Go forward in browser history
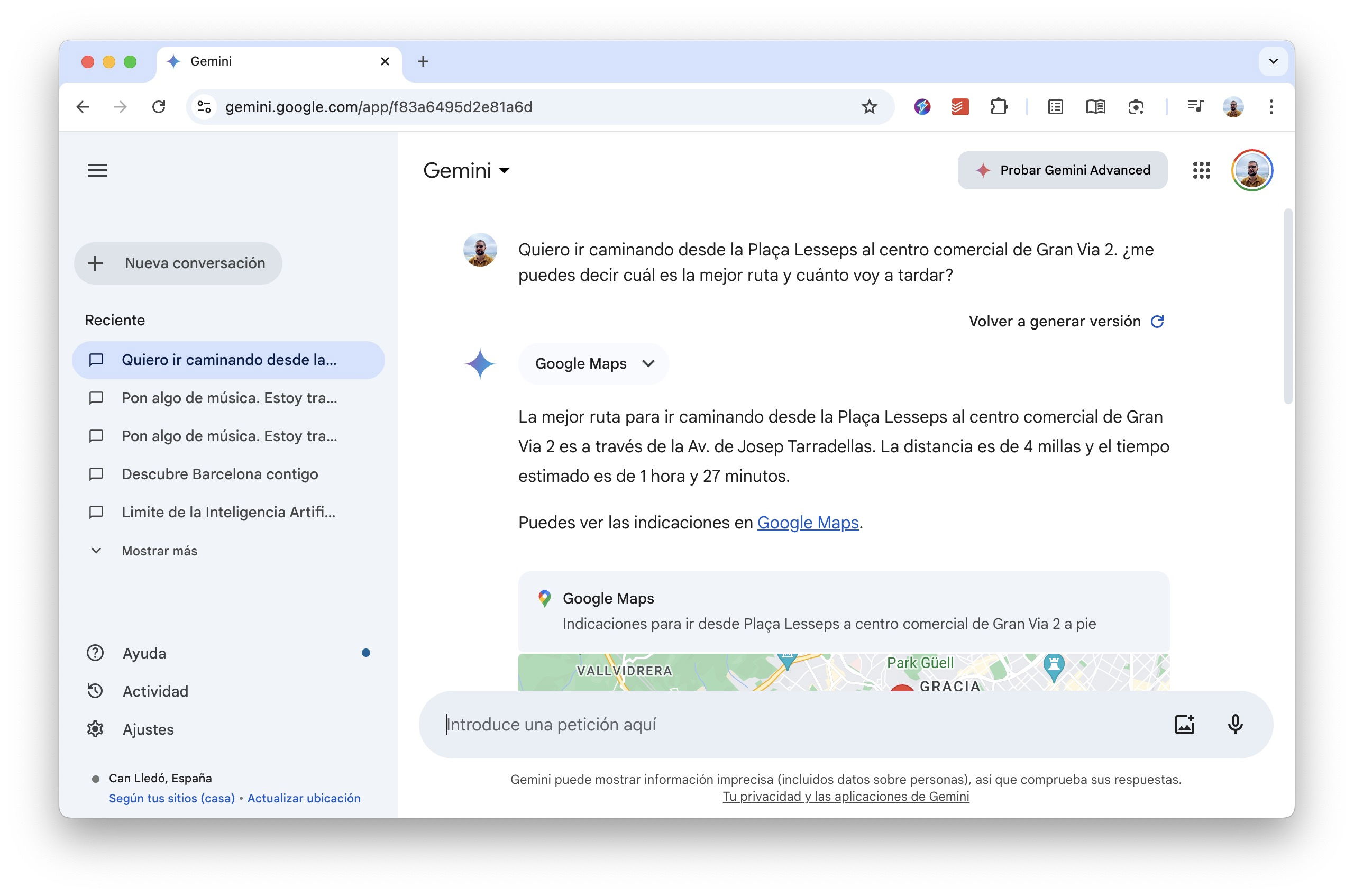The height and width of the screenshot is (896, 1354). pos(121,107)
